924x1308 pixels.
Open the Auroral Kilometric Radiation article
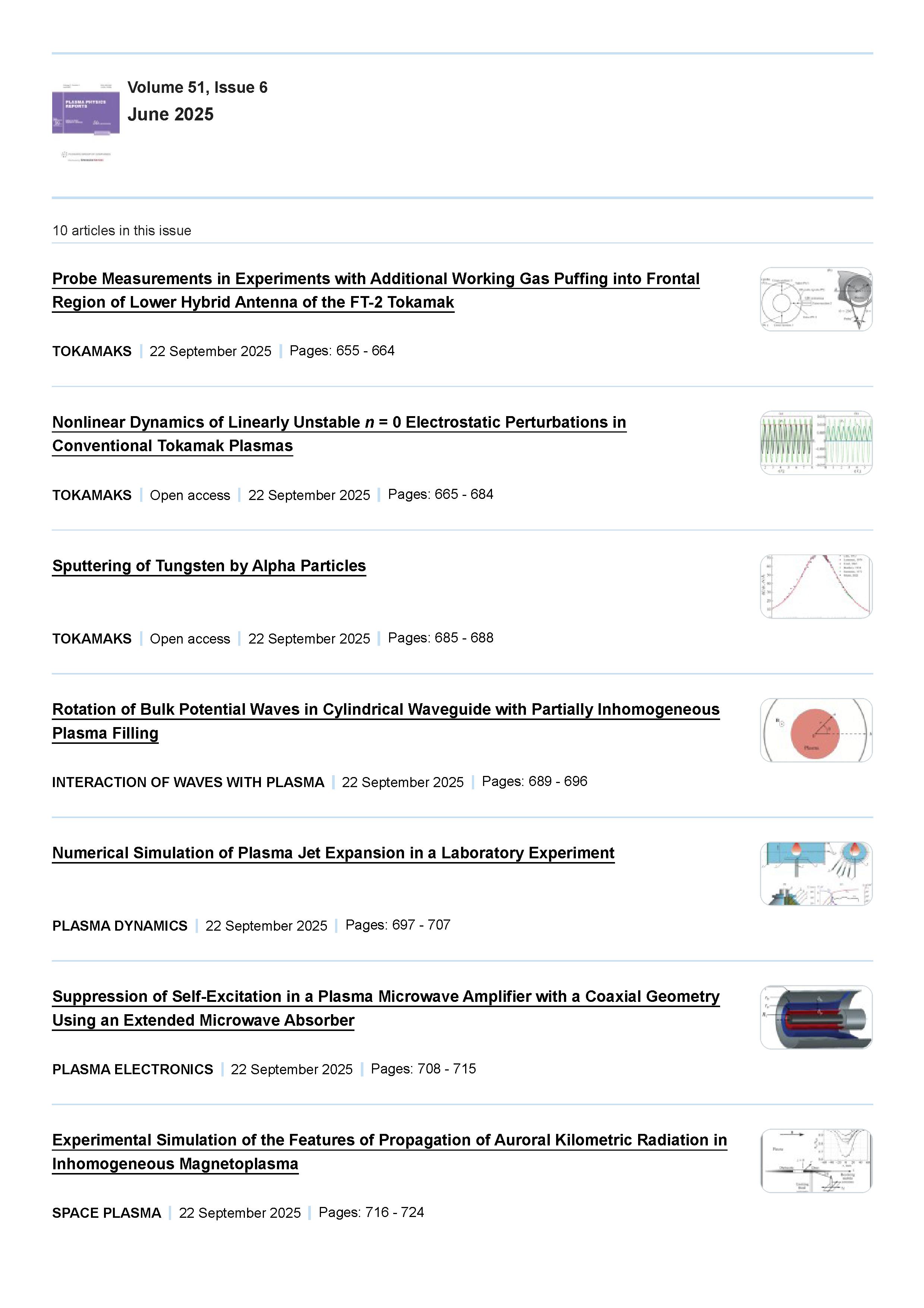(x=390, y=1140)
